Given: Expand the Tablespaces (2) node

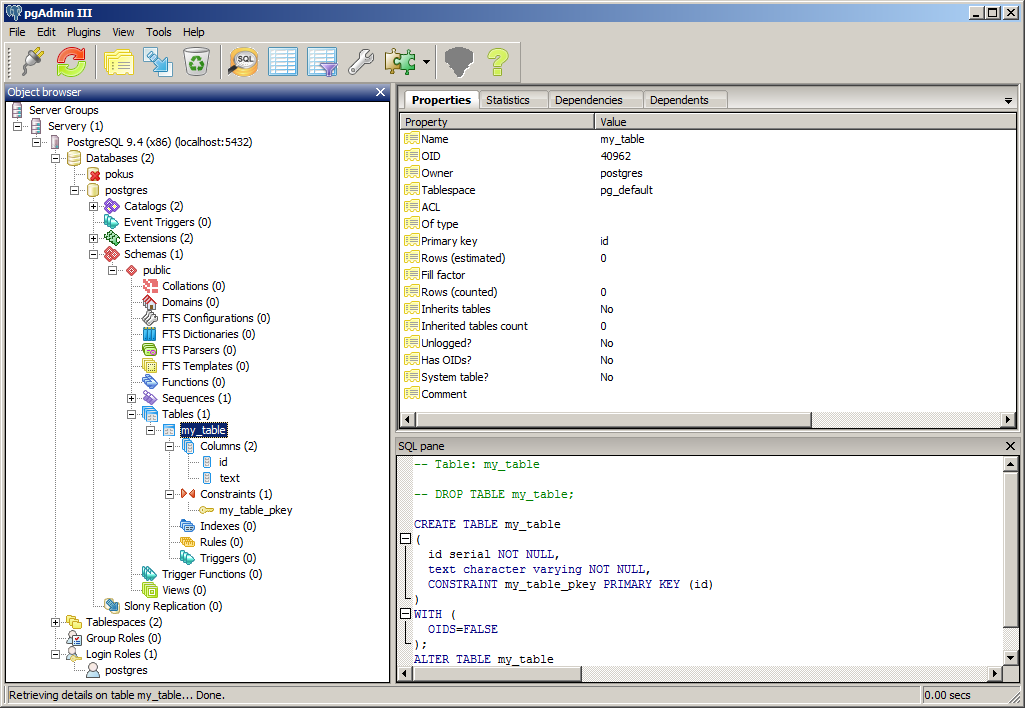Looking at the screenshot, I should [56, 622].
